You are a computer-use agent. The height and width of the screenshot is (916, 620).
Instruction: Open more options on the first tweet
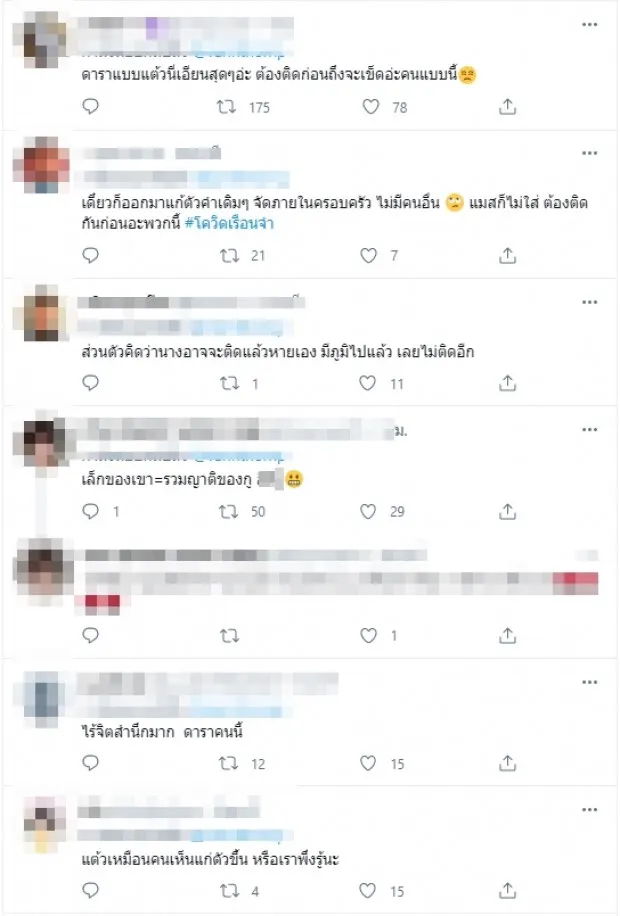[x=590, y=25]
